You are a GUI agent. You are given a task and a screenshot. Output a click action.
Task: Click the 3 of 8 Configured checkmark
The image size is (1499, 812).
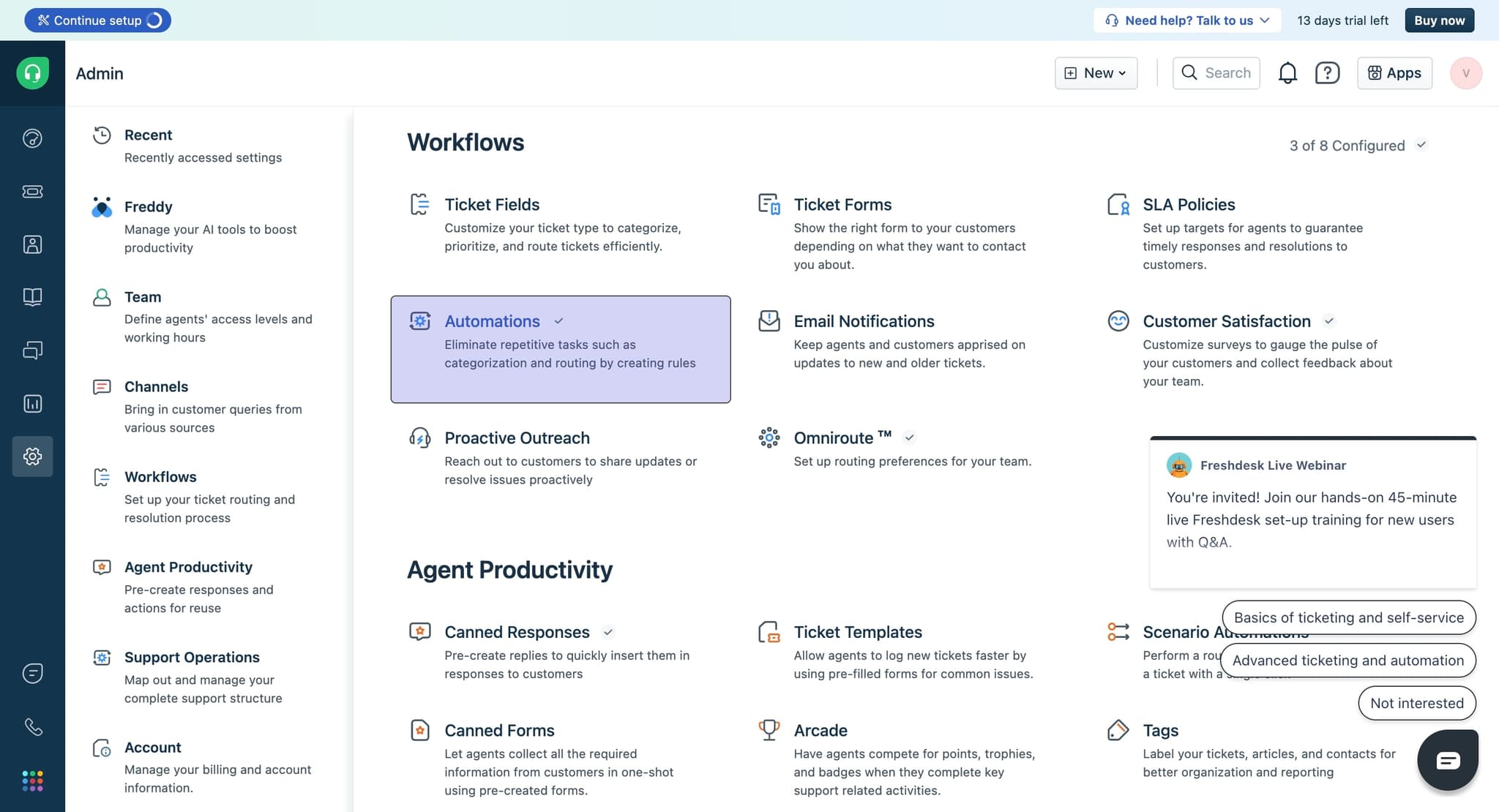pos(1421,145)
